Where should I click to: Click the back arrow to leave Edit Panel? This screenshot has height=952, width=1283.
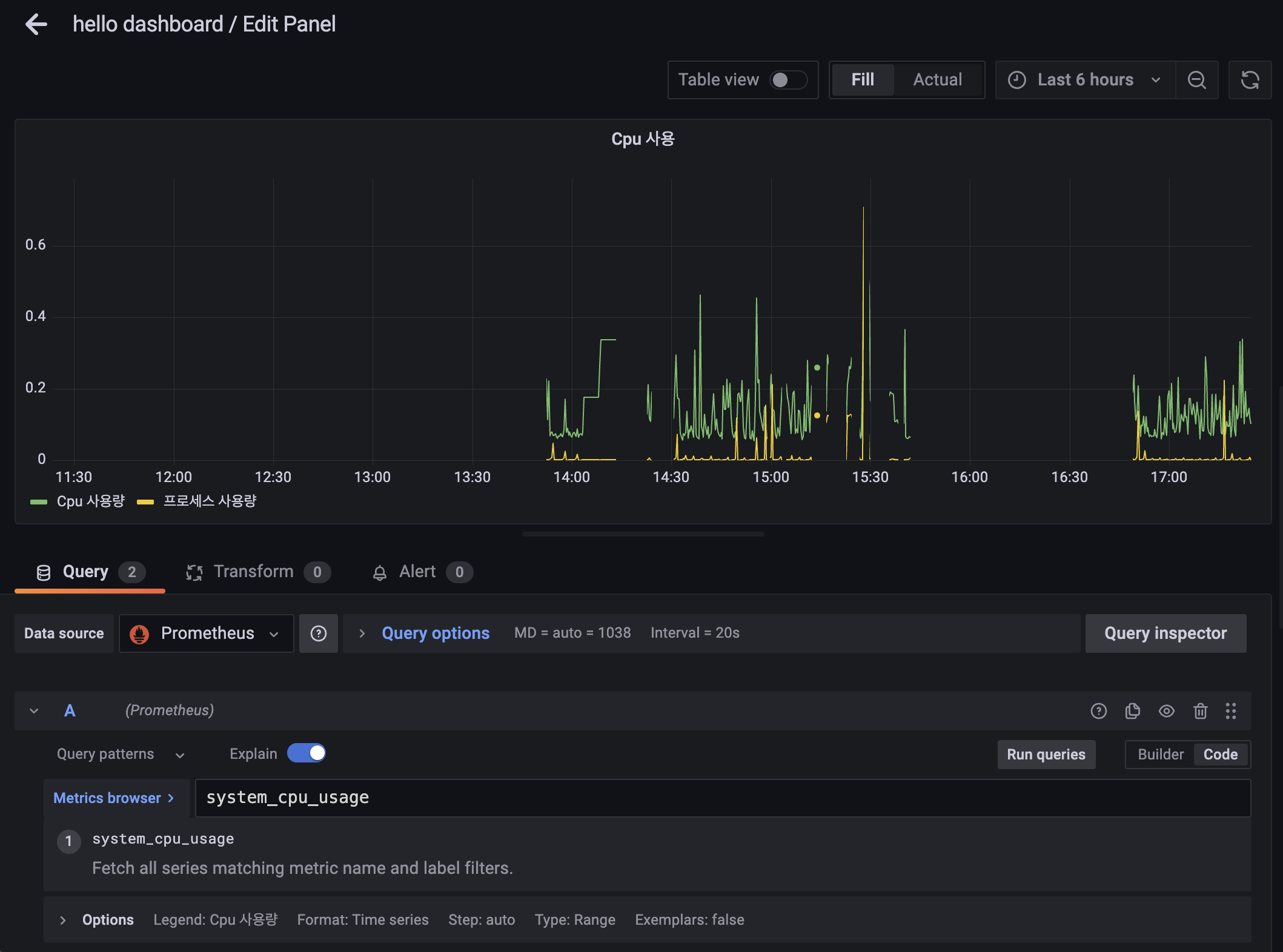(36, 24)
